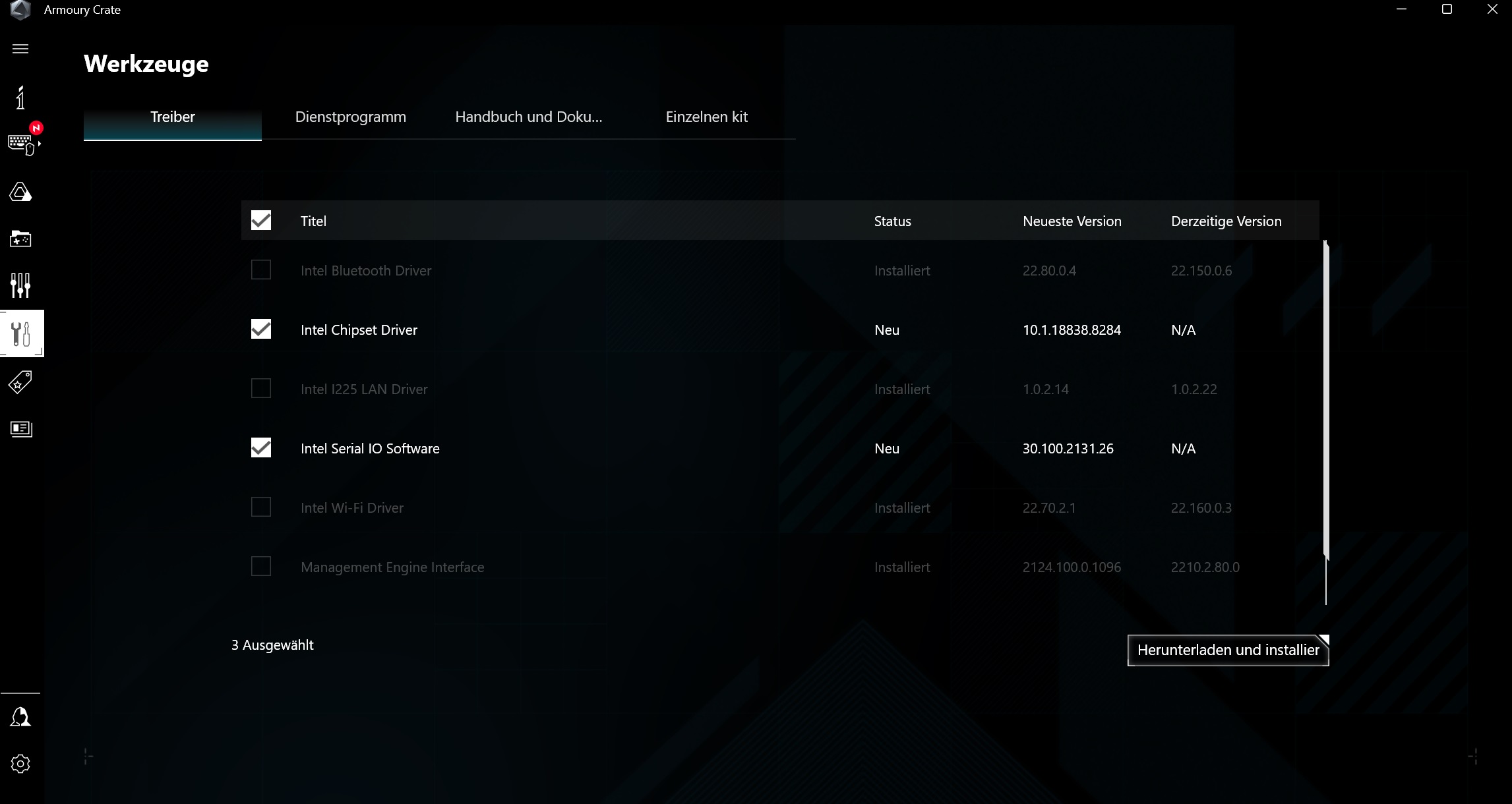Switch to Handbuch und Doku tab
The height and width of the screenshot is (804, 1512).
coord(528,117)
